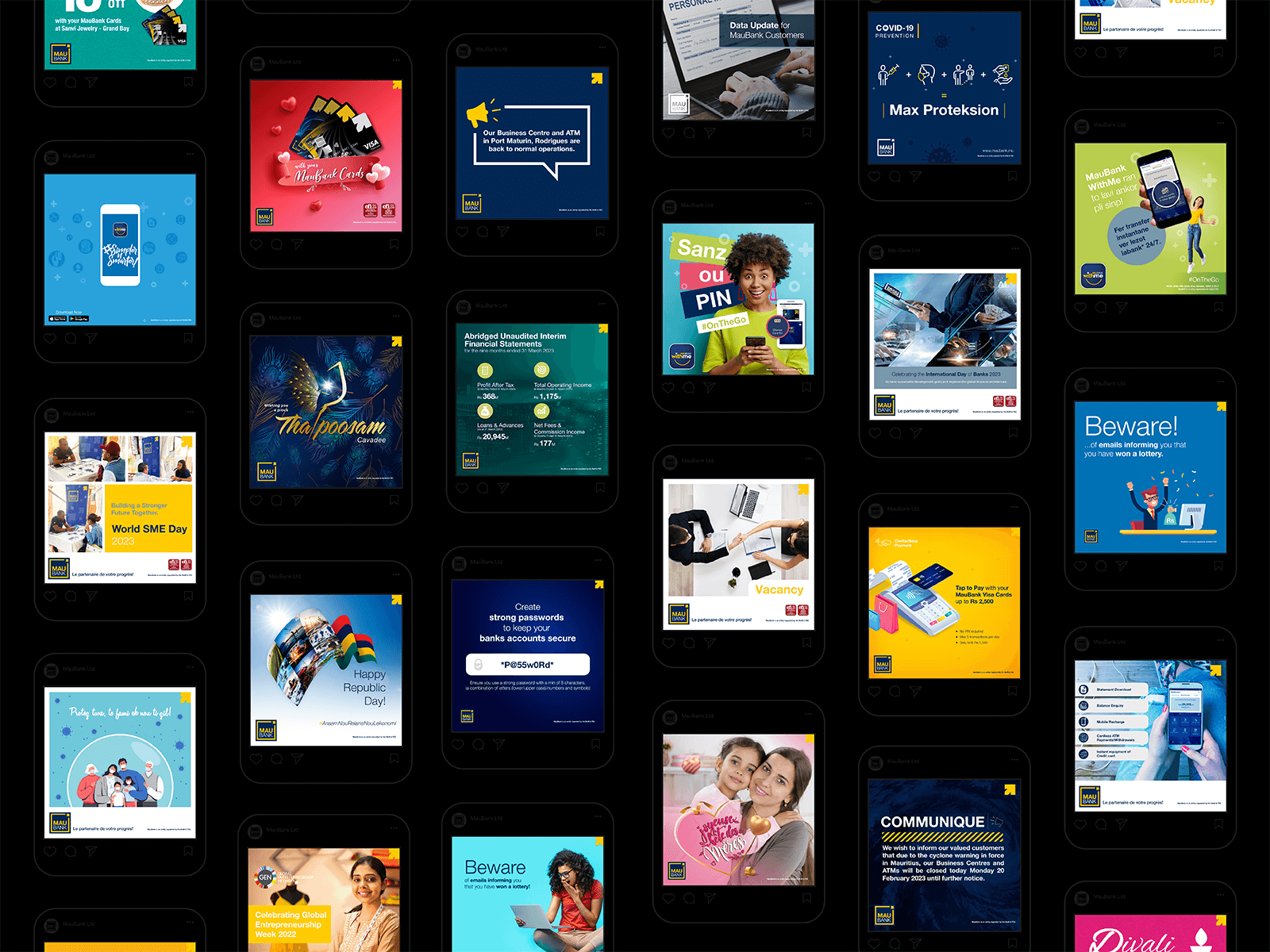Screen dimensions: 1270x952
Task: Tap the comment icon under the Happy Republic Day post
Action: pos(276,758)
